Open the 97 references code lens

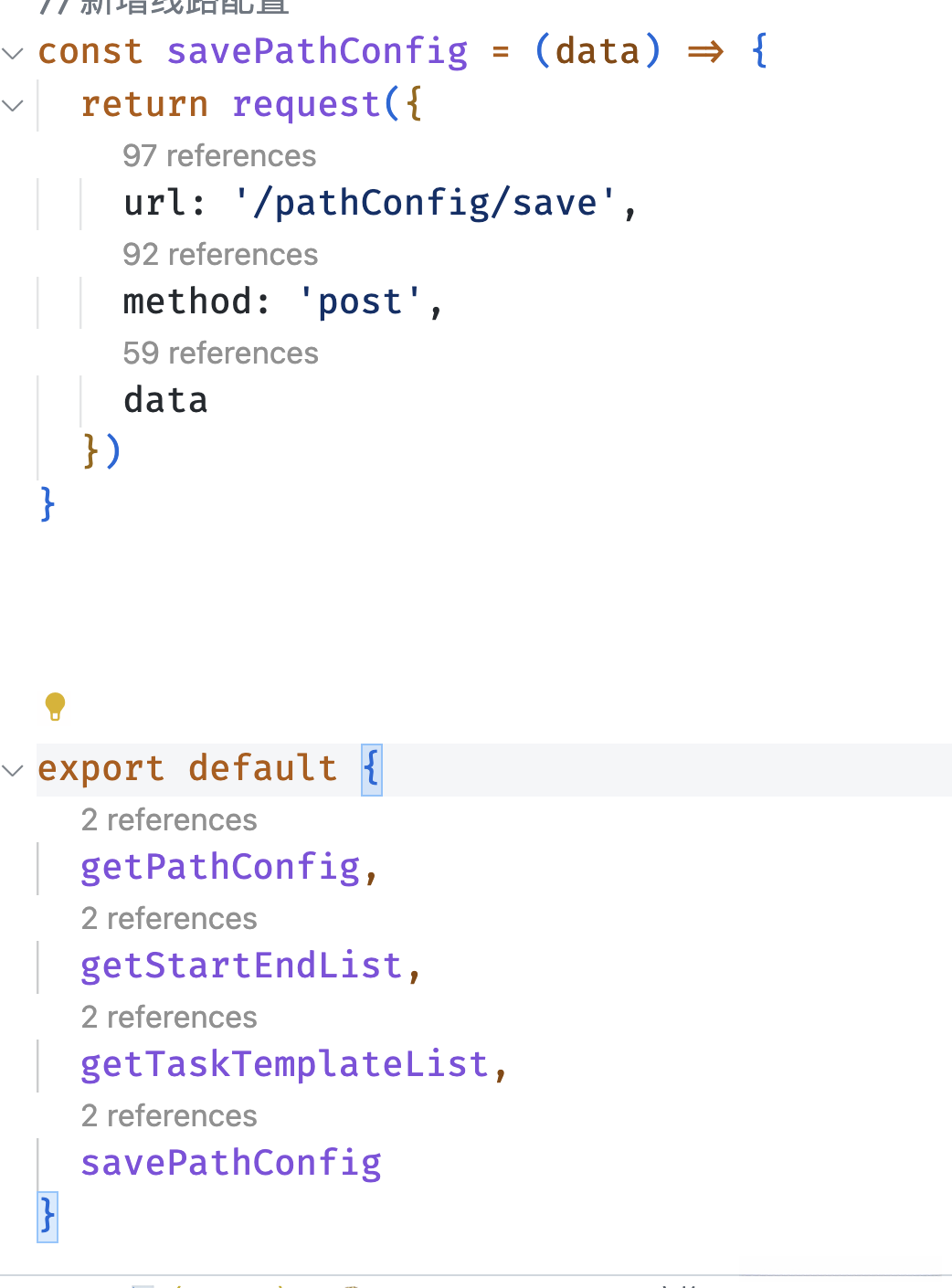pos(219,156)
